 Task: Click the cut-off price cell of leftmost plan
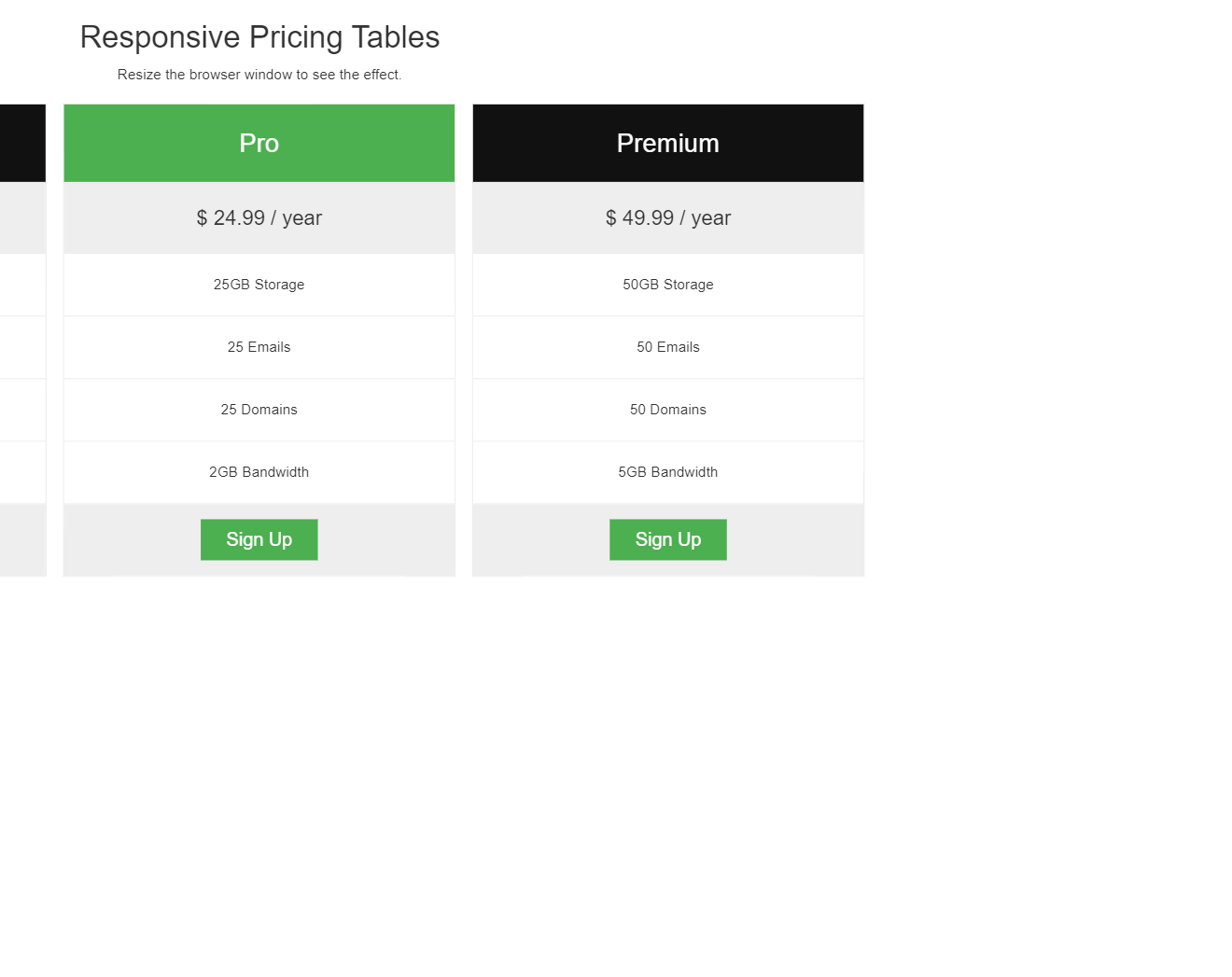pos(21,217)
